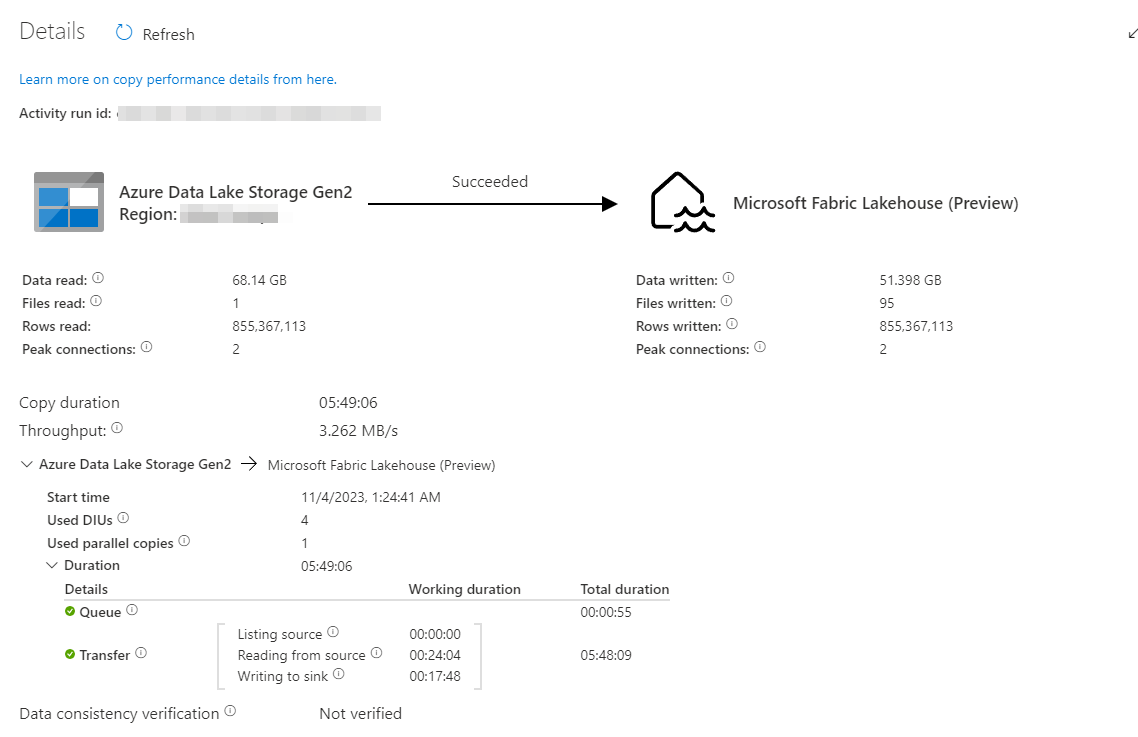
Task: Select the Copy duration value '05:49:06'
Action: pos(348,402)
